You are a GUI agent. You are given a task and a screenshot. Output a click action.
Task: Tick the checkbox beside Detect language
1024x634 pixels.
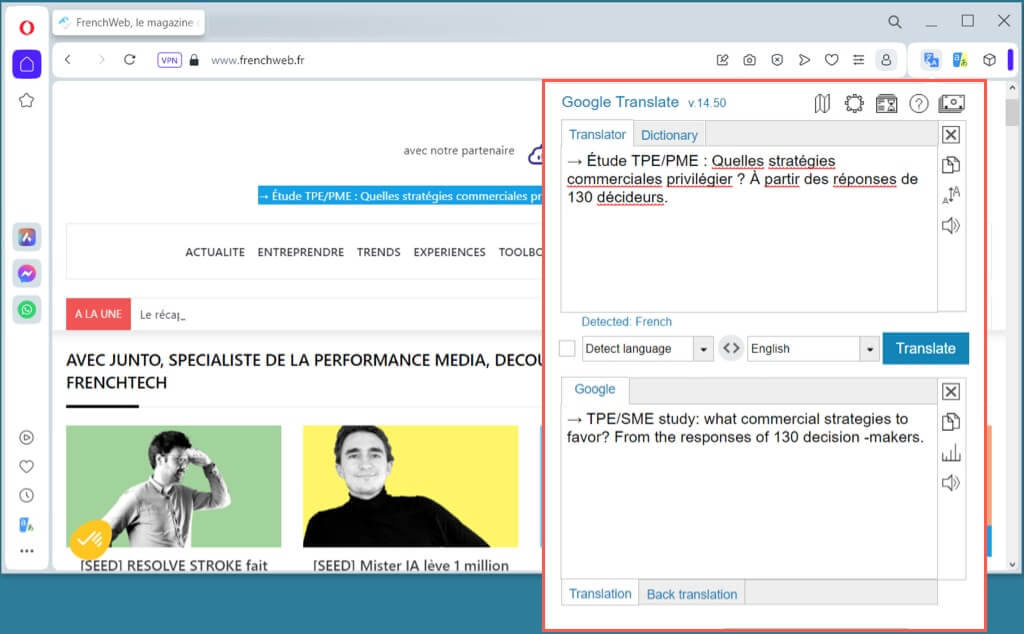point(567,348)
